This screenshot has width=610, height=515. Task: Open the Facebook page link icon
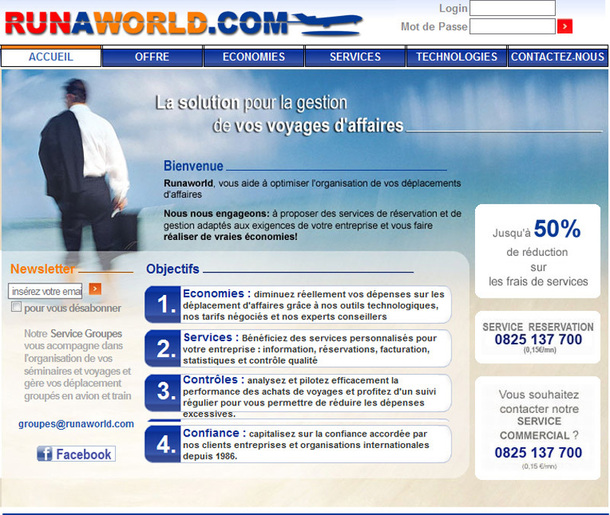pos(76,454)
